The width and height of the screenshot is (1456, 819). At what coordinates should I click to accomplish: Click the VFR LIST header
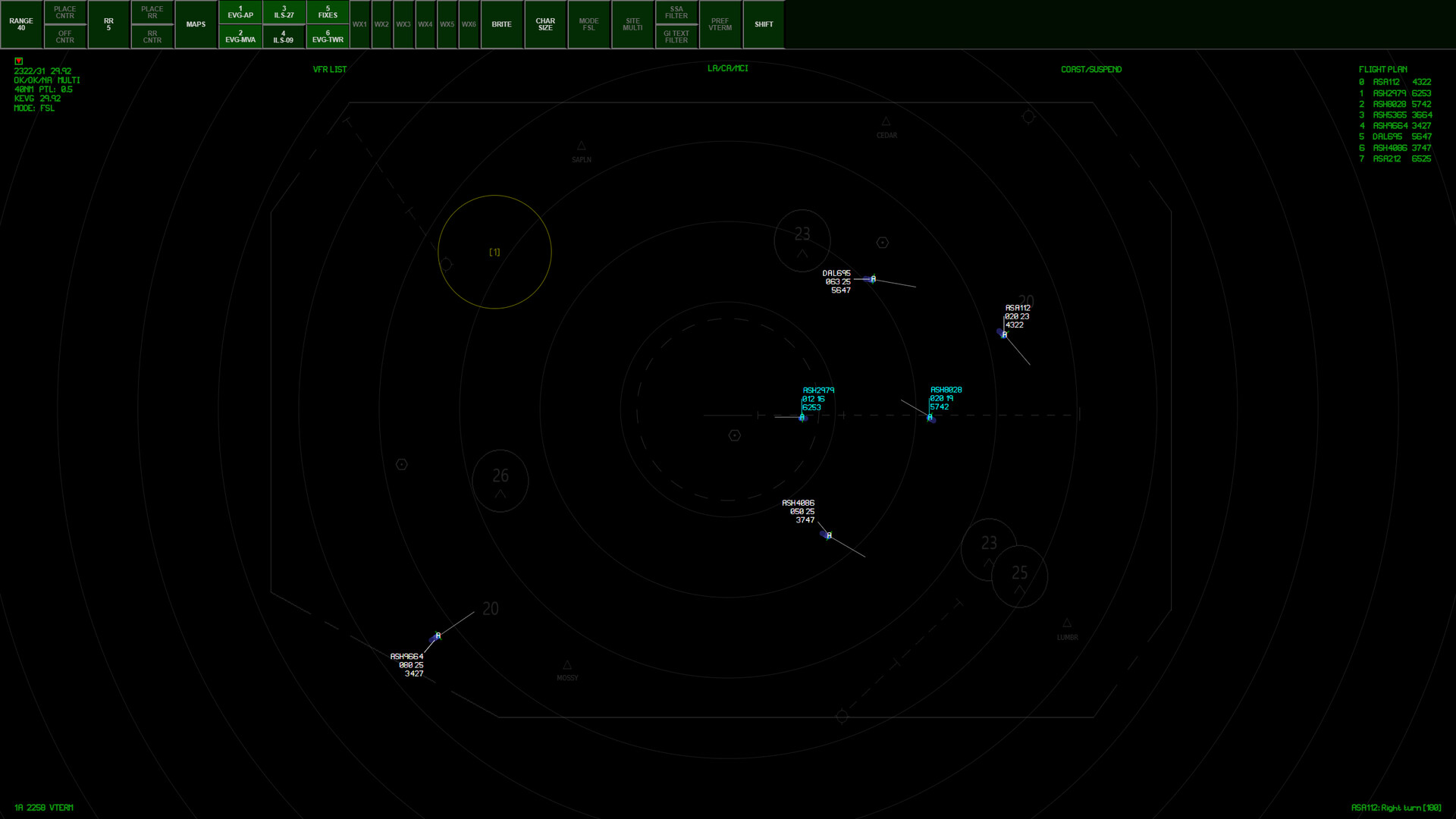tap(328, 69)
